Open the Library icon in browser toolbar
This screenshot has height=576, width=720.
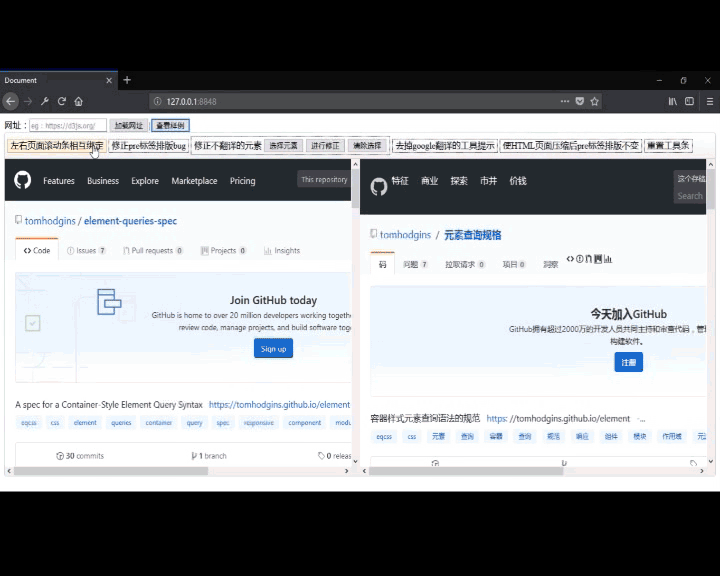673,102
